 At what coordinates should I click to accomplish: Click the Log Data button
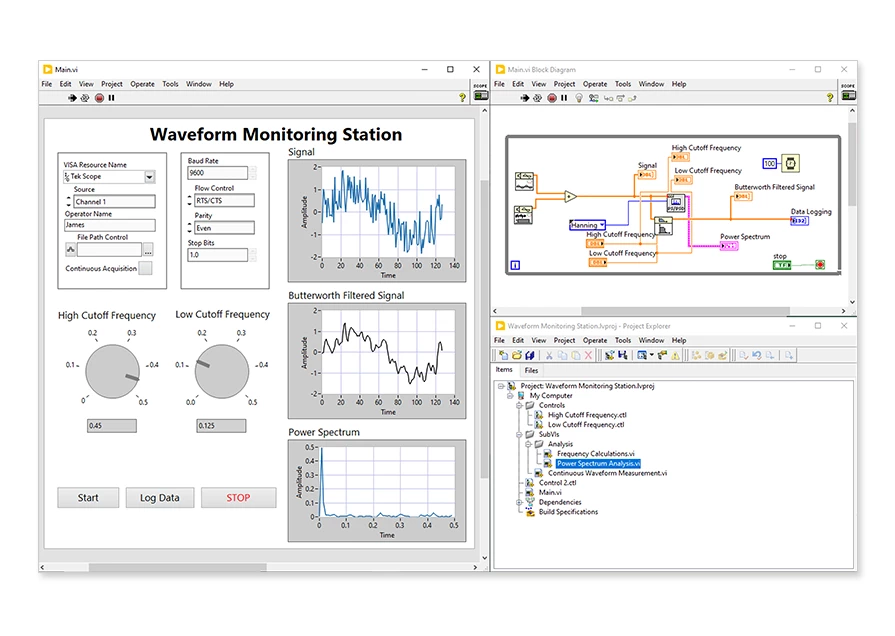(x=159, y=497)
